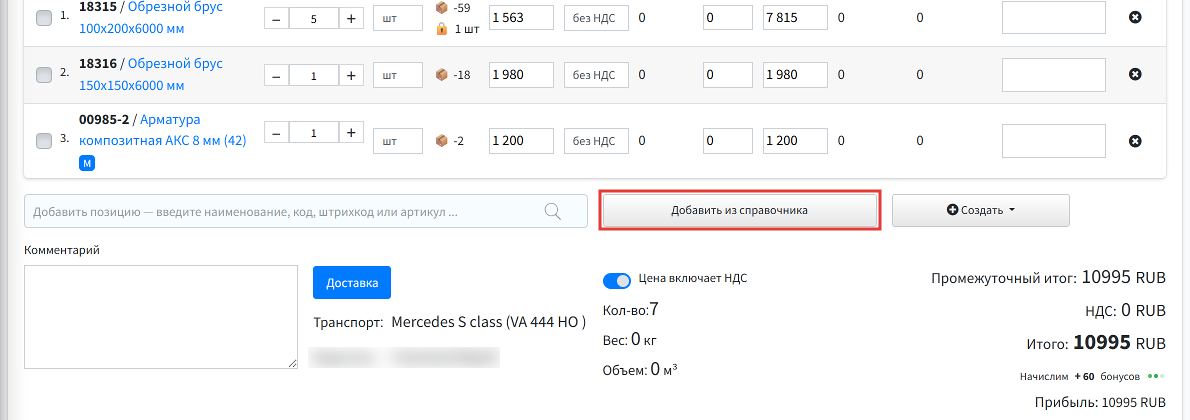Viewport: 1190px width, 420px height.
Task: Increase quantity of 18315 with plus
Action: [351, 18]
